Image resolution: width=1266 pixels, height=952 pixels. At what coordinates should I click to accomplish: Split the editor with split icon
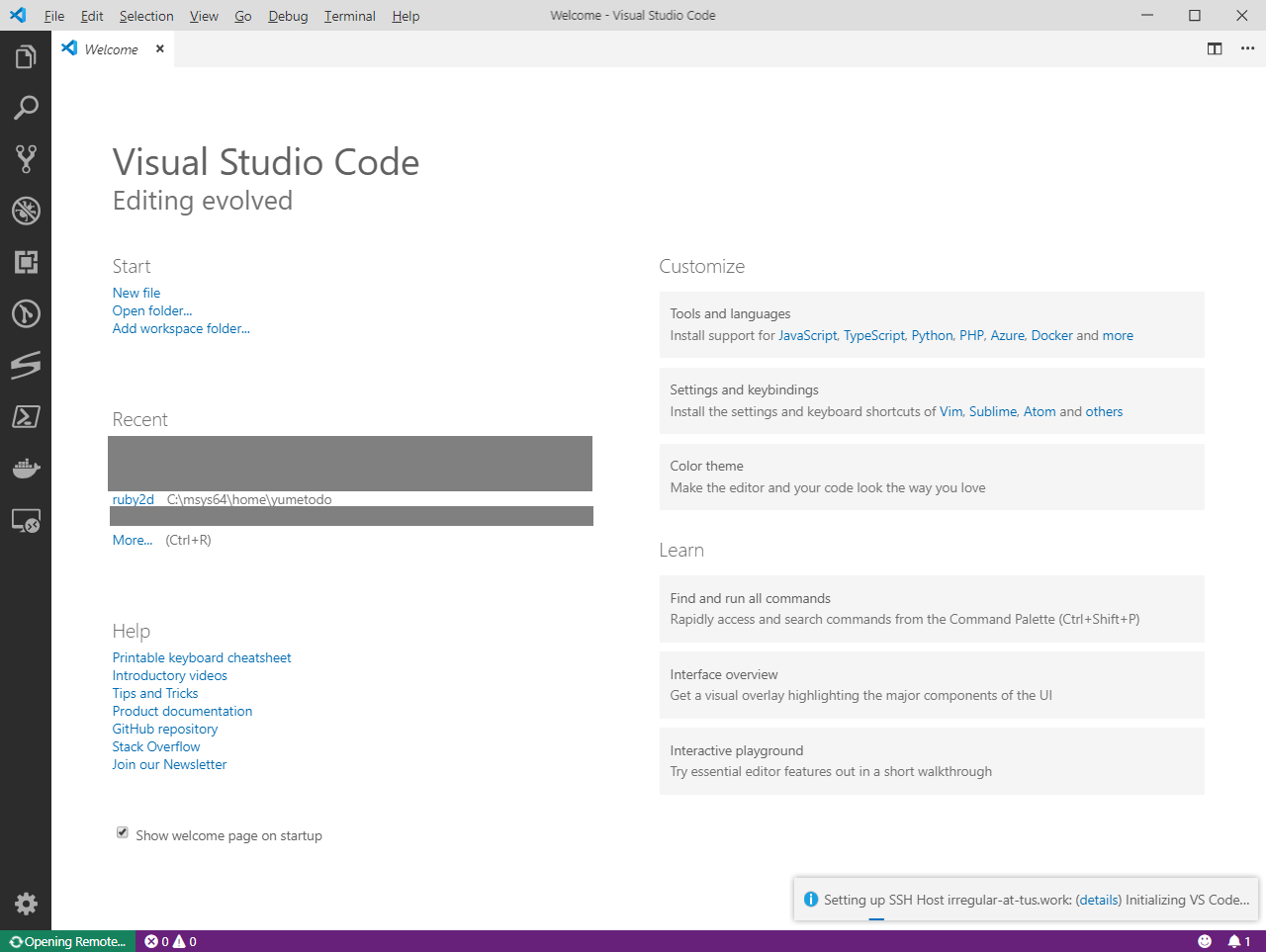pos(1215,48)
